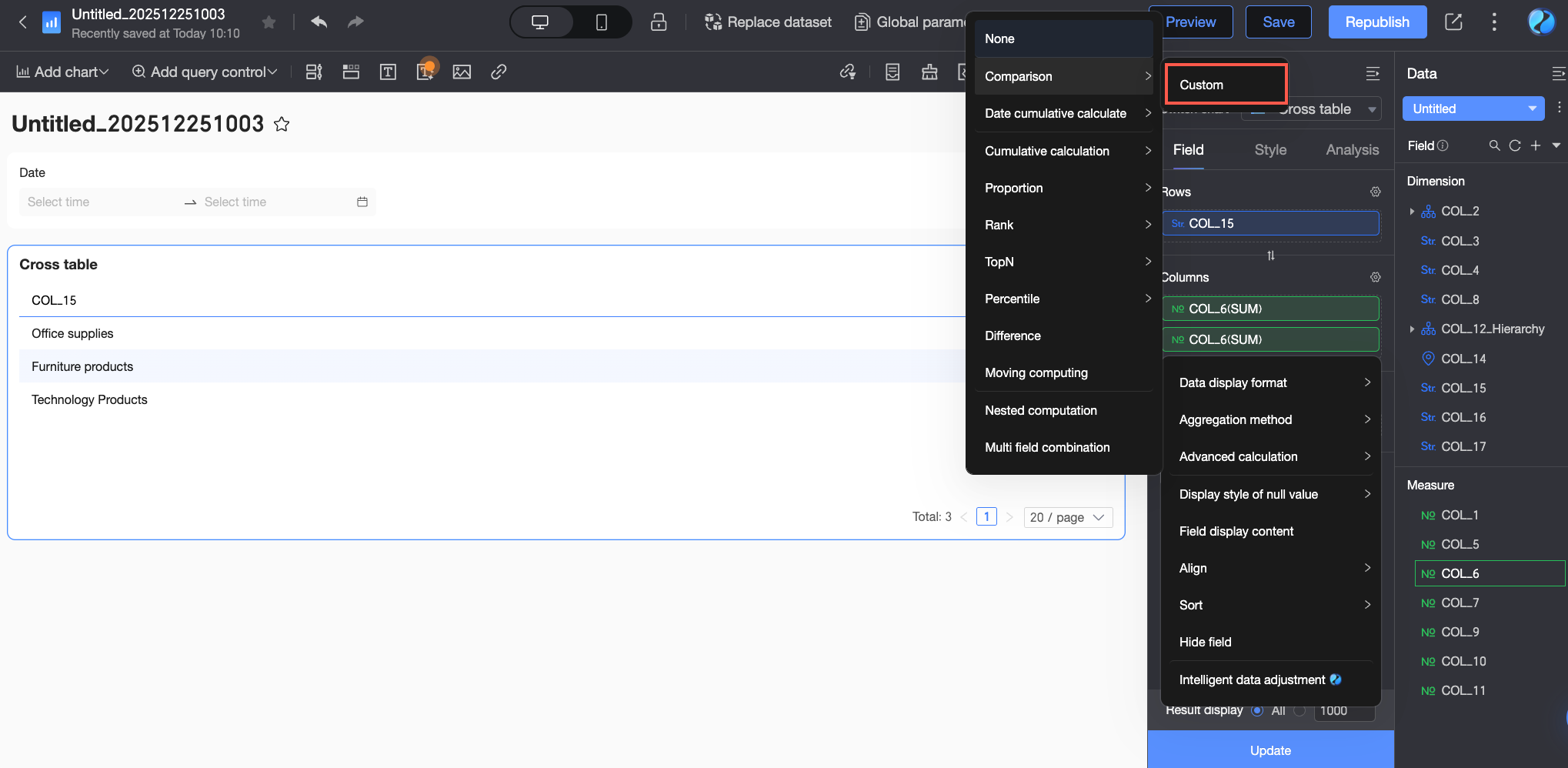This screenshot has width=1568, height=768.
Task: Toggle the favorite star in the header bar
Action: pos(269,22)
